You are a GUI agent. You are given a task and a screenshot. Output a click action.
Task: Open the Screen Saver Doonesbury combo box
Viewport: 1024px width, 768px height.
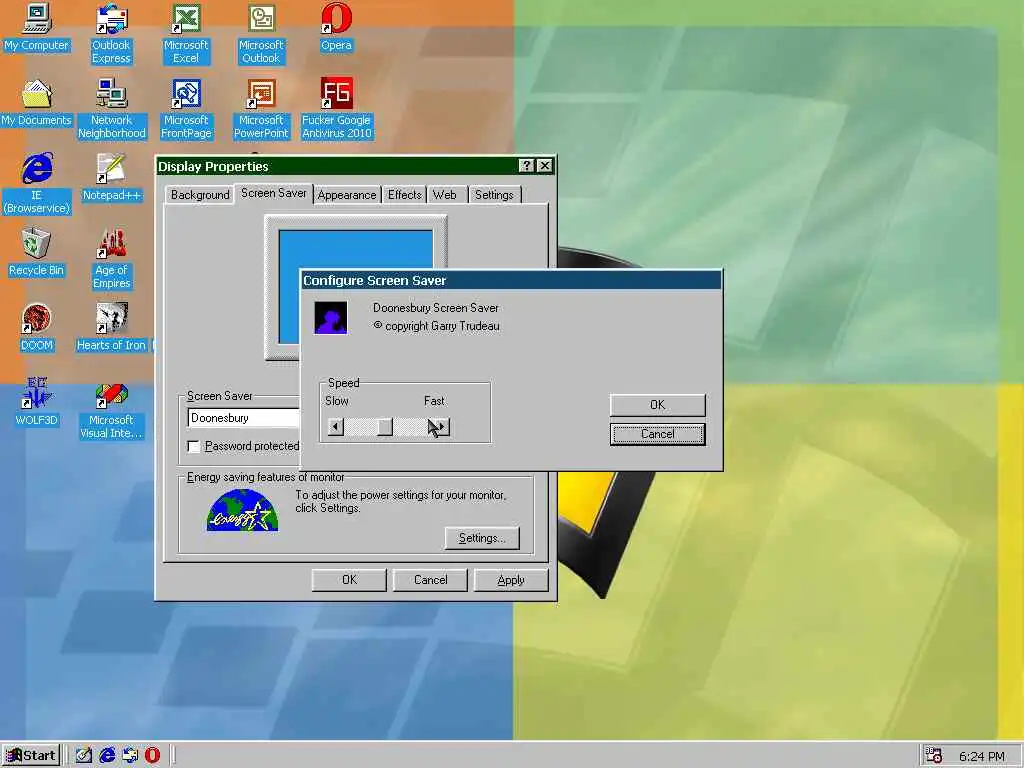244,418
